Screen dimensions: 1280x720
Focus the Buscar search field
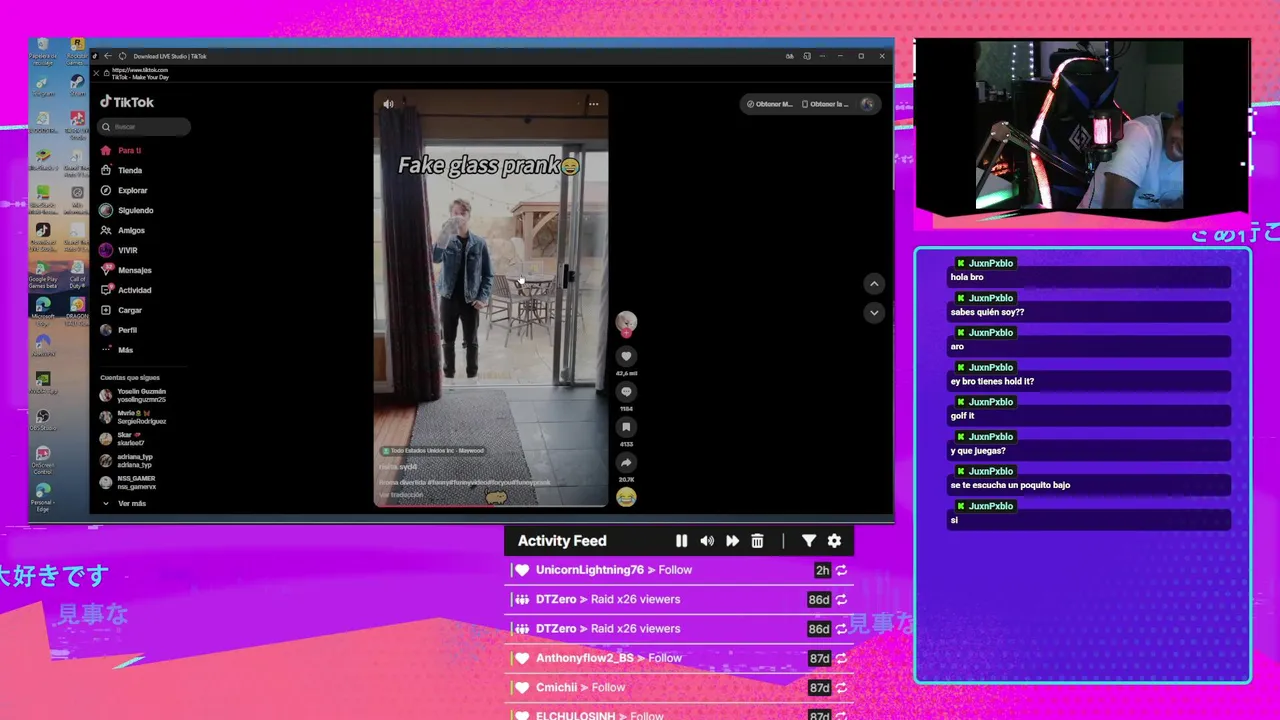pos(145,127)
